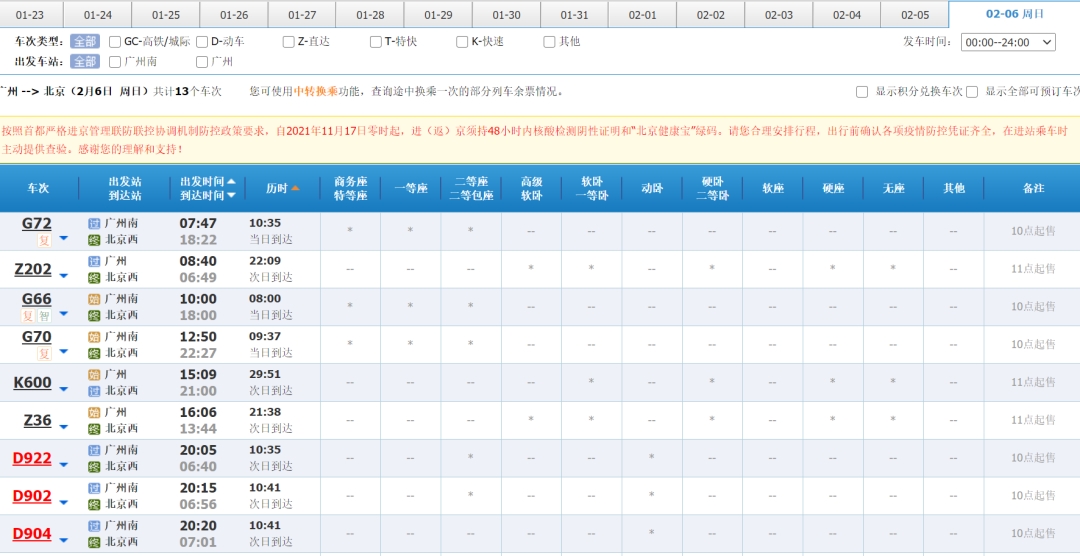Click the 复 icon under train G72
Screen dimensions: 1080x556
[x=44, y=240]
